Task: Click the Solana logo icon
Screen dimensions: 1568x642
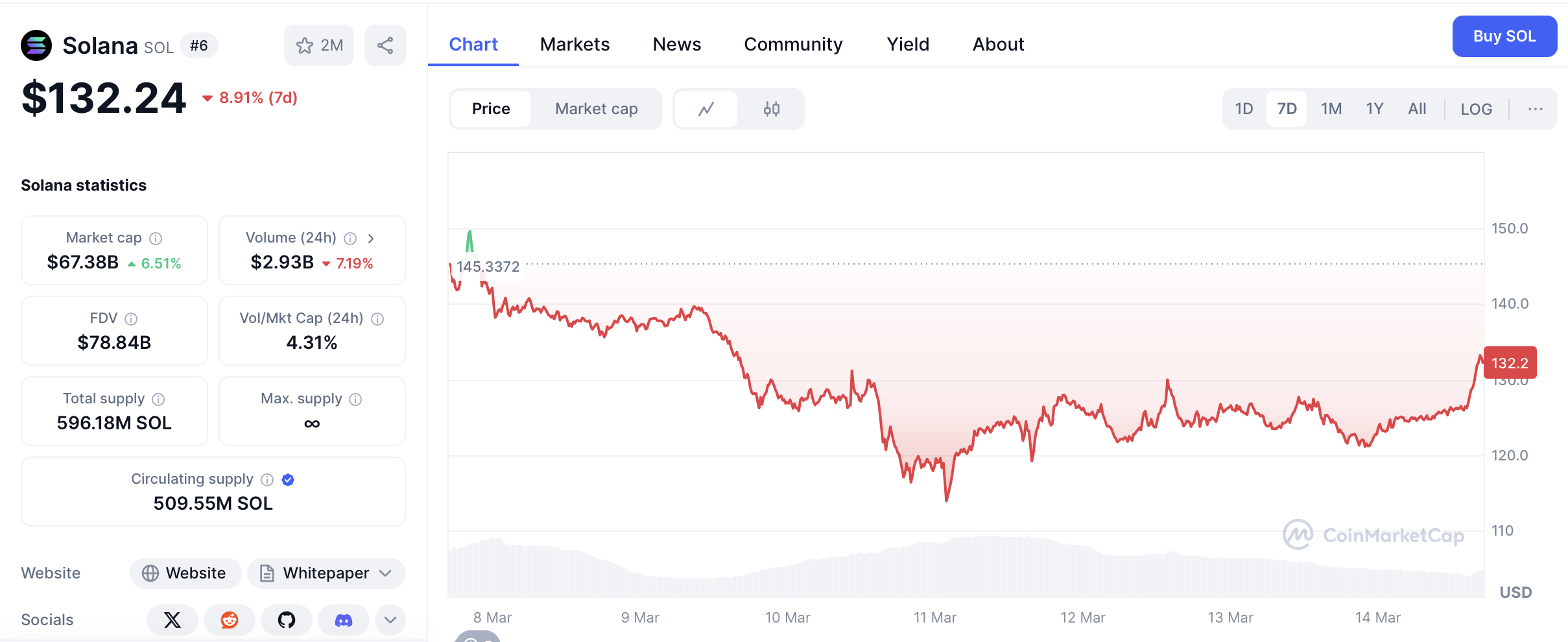Action: click(x=36, y=45)
